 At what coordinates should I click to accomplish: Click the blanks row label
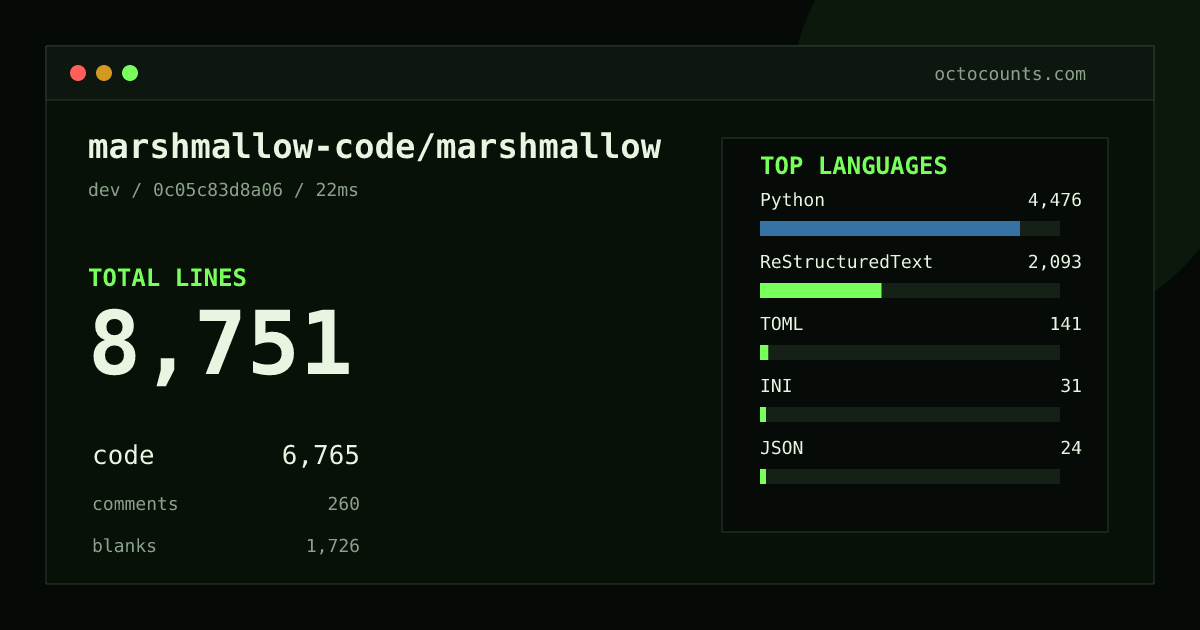pyautogui.click(x=124, y=546)
